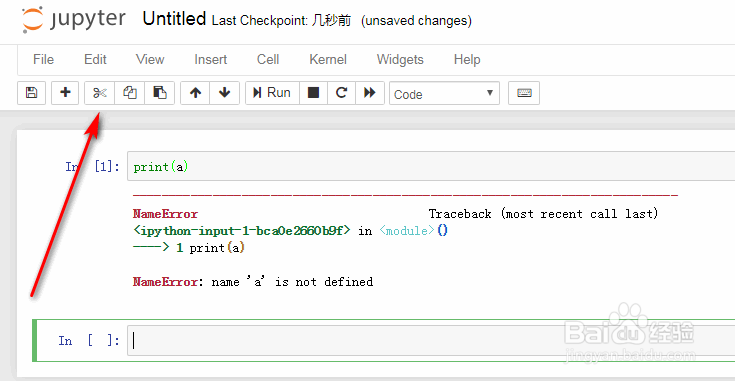
Task: Focus the empty code cell input
Action: pyautogui.click(x=431, y=341)
